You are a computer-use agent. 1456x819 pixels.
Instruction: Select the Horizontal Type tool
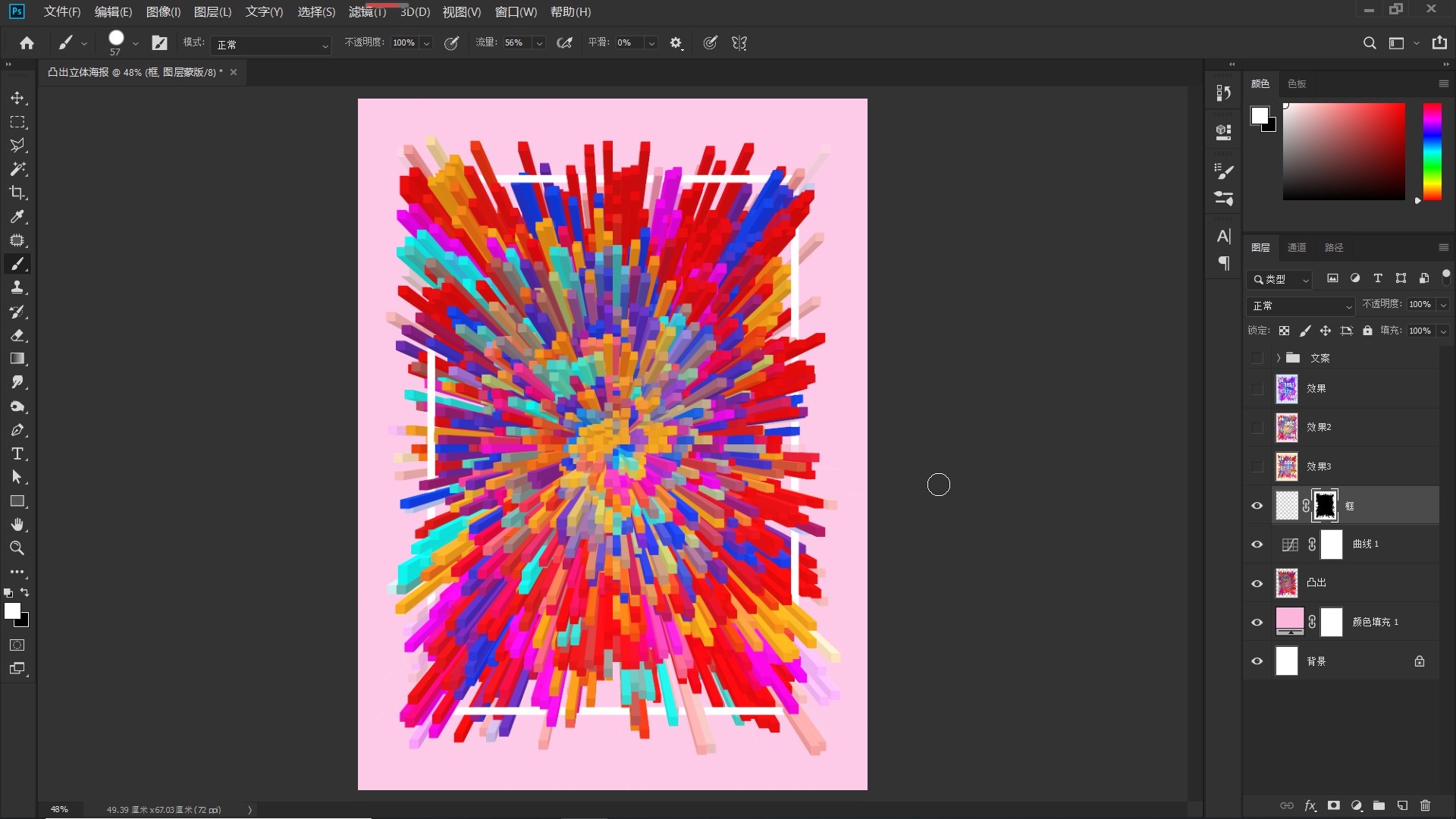(17, 453)
